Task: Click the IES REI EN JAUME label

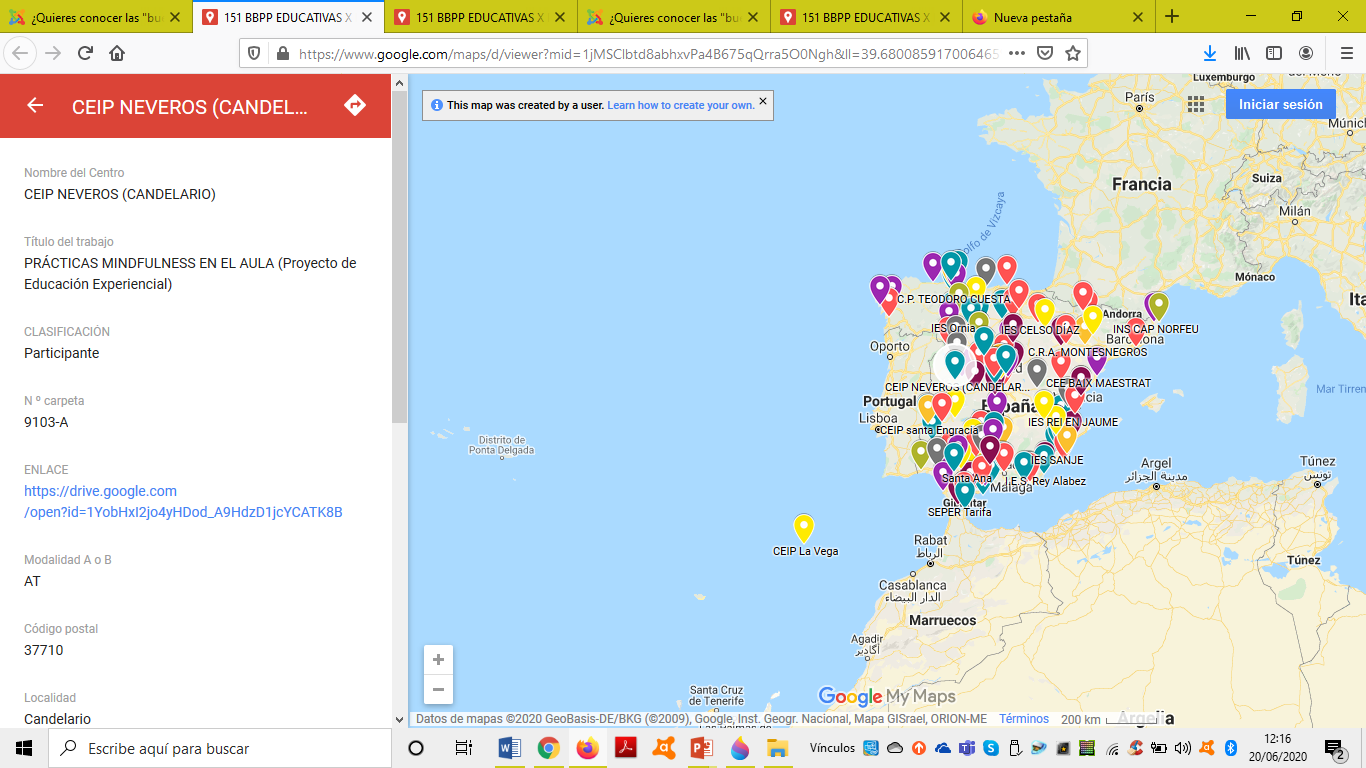Action: point(1073,422)
